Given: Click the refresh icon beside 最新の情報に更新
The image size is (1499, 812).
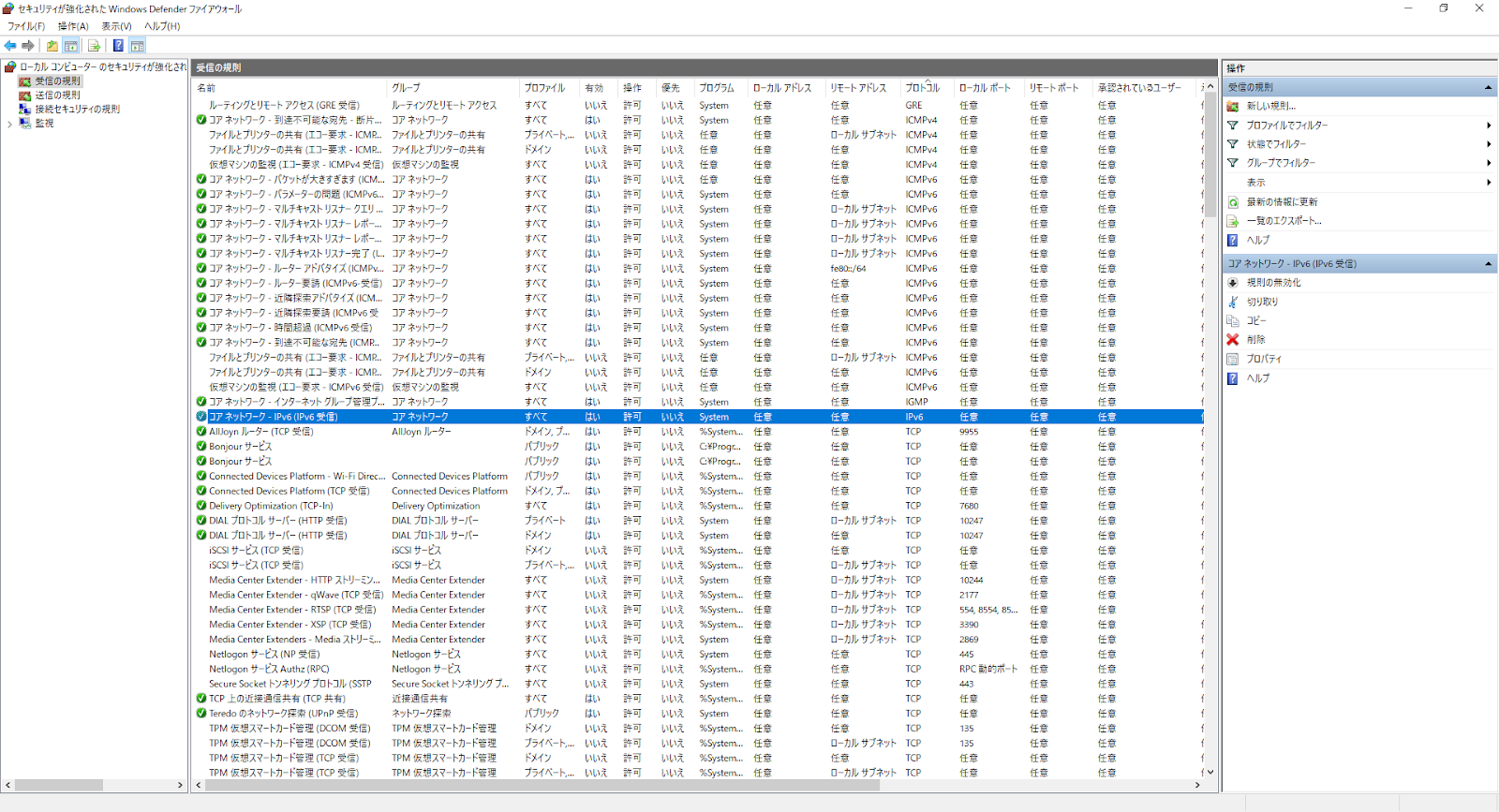Looking at the screenshot, I should (x=1233, y=201).
